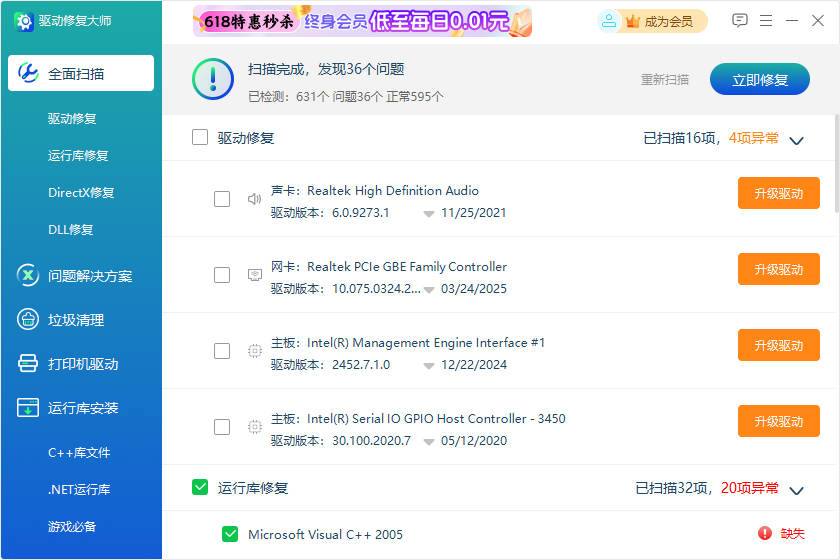Open 游戏必备 sidebar item
This screenshot has height=560, width=840.
pos(72,526)
